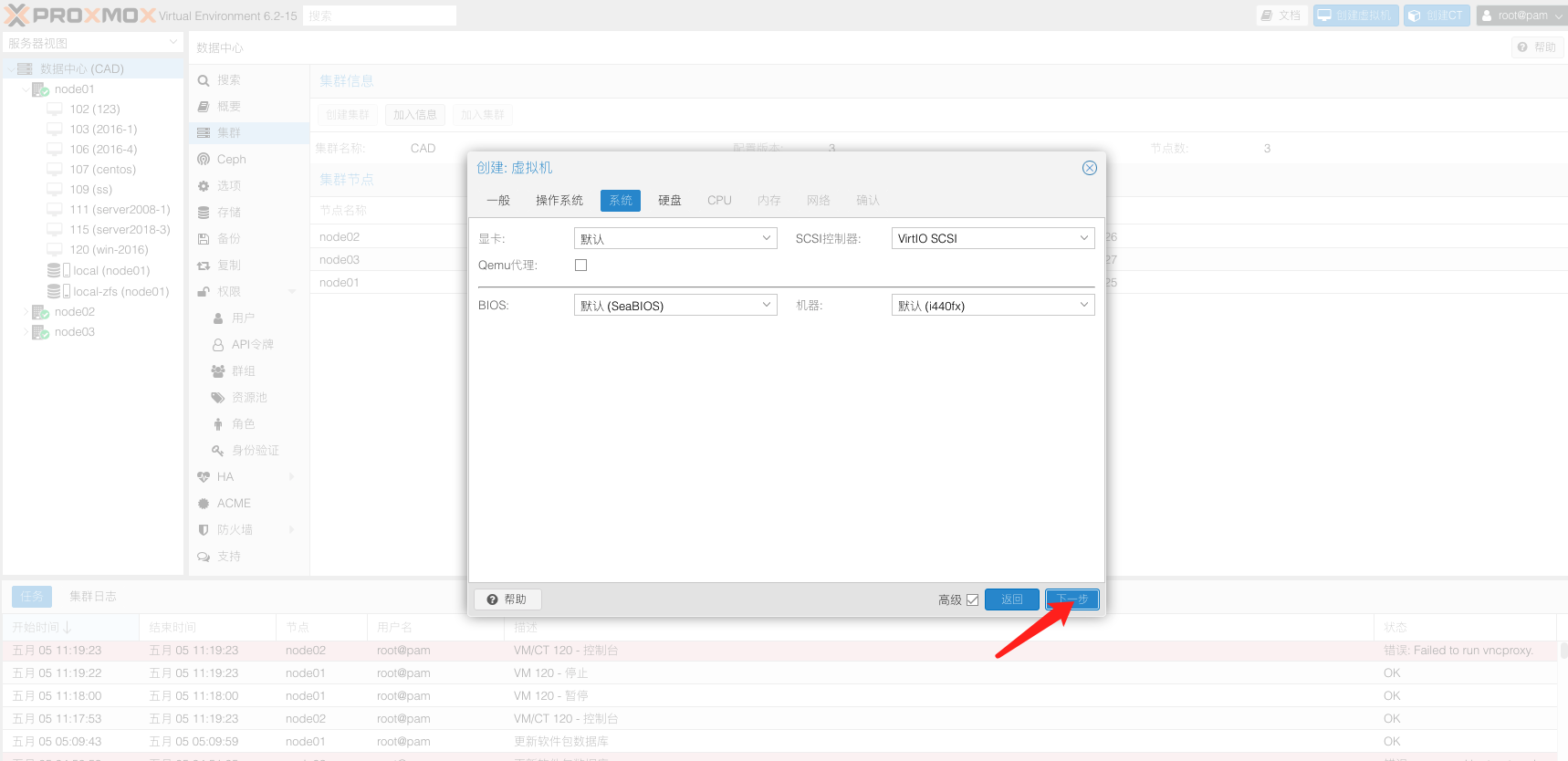Viewport: 1568px width, 761px height.
Task: Switch to the OS (操作系统) tab
Action: [x=559, y=200]
